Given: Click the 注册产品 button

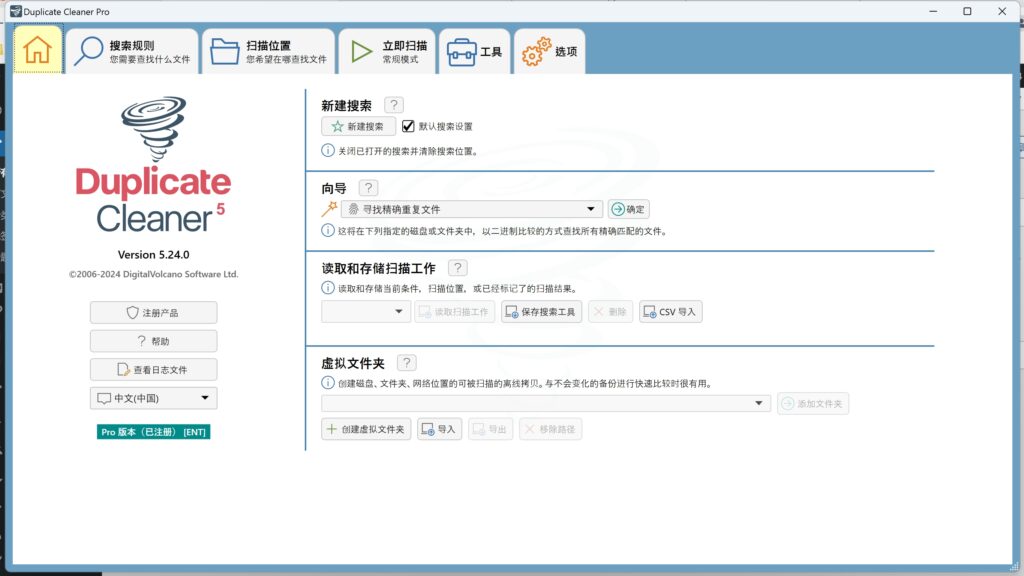Looking at the screenshot, I should [x=153, y=313].
